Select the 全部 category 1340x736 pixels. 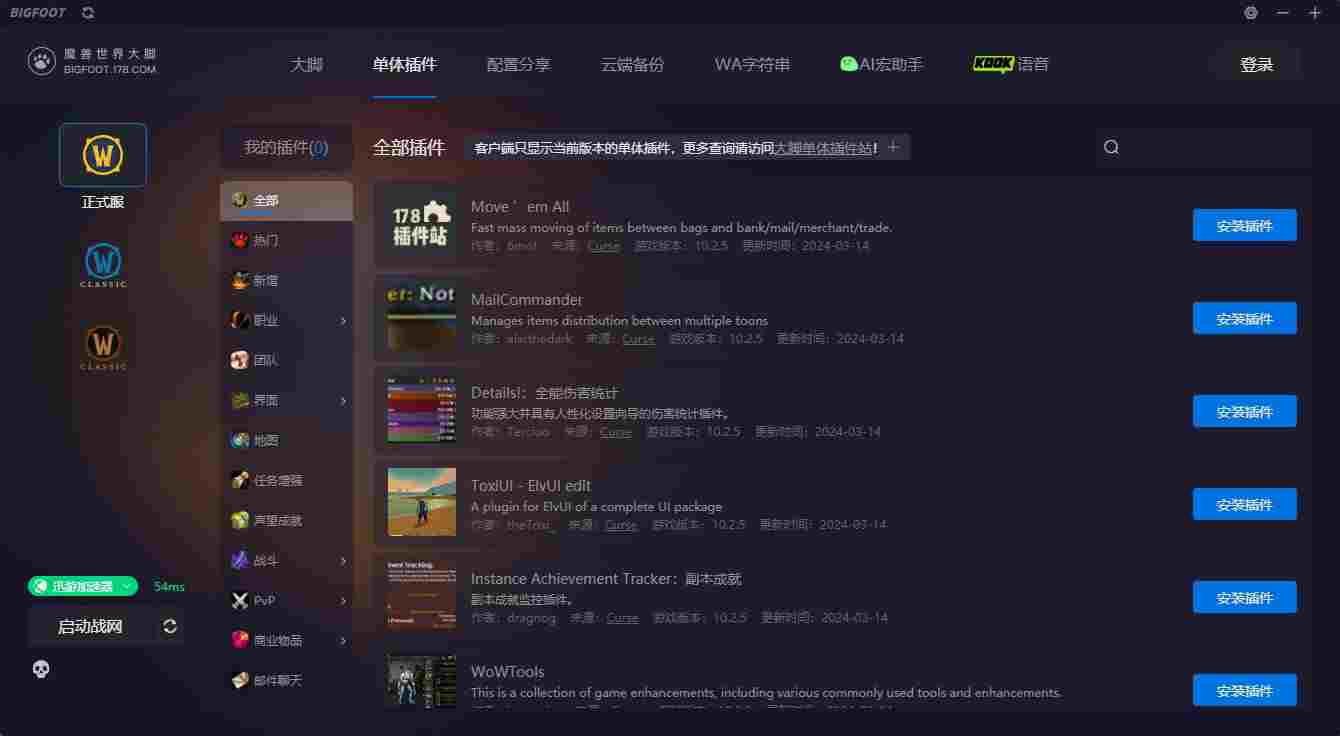[x=286, y=200]
